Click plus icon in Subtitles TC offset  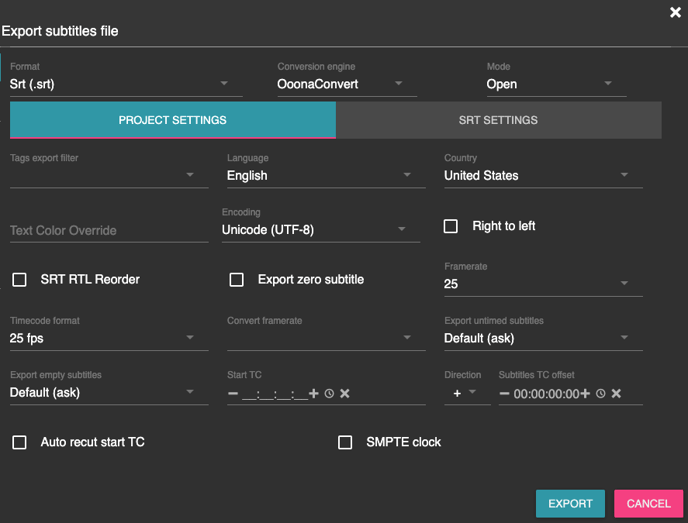585,394
